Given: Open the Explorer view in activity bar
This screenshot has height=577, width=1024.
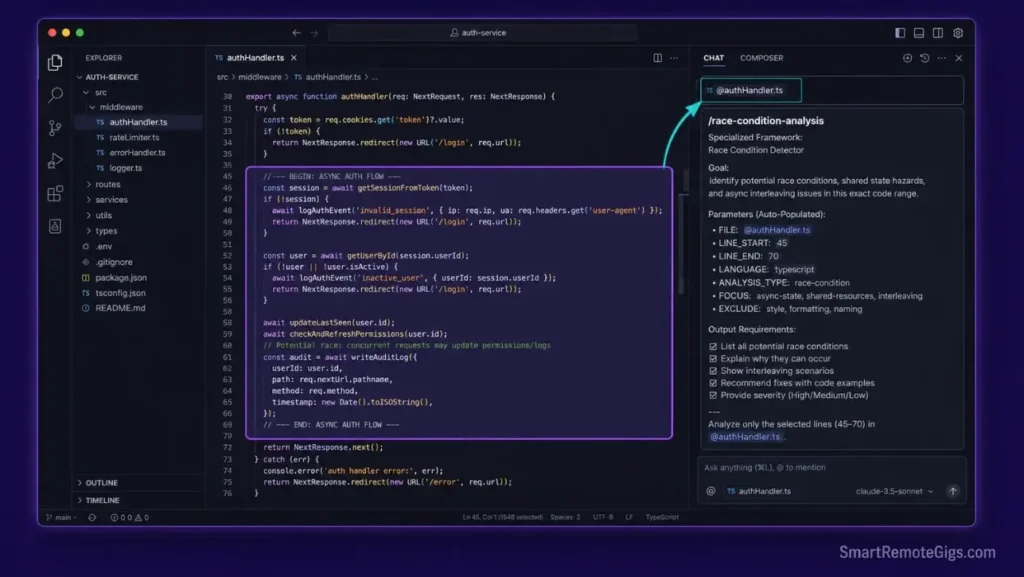Looking at the screenshot, I should pyautogui.click(x=56, y=62).
